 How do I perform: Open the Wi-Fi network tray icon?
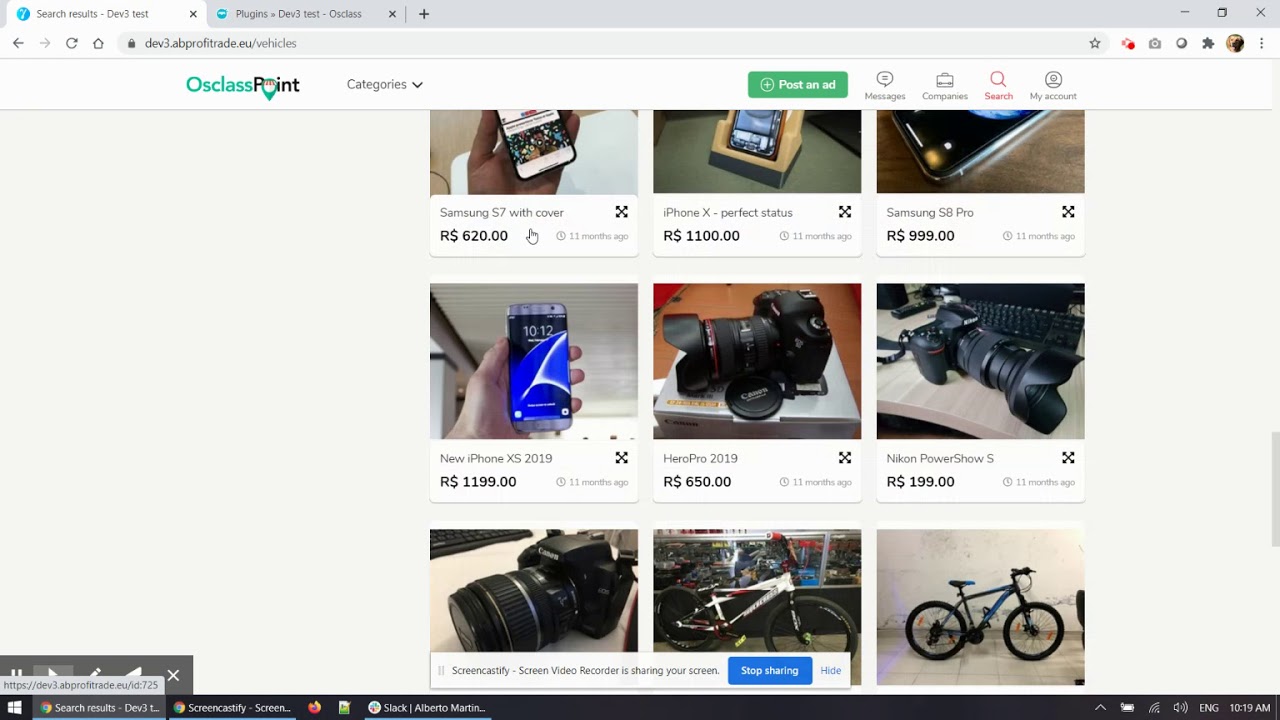click(x=1154, y=707)
